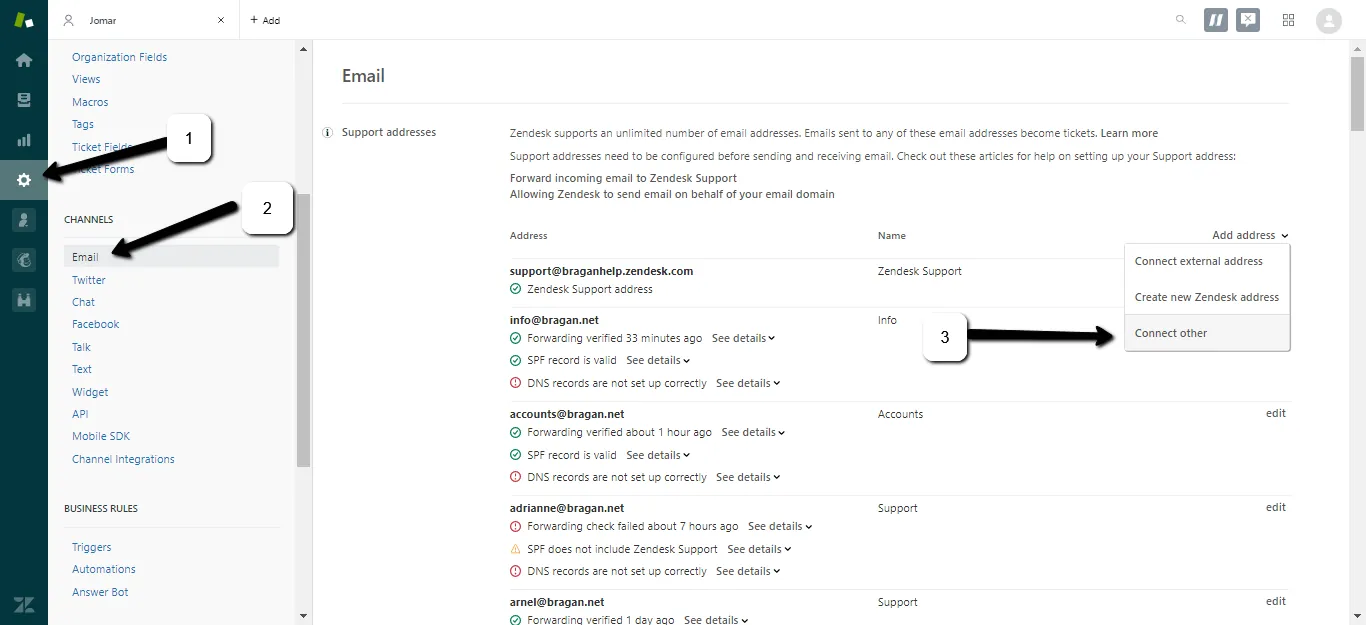The image size is (1366, 625).
Task: Open Automations under Business Rules
Action: tap(104, 570)
